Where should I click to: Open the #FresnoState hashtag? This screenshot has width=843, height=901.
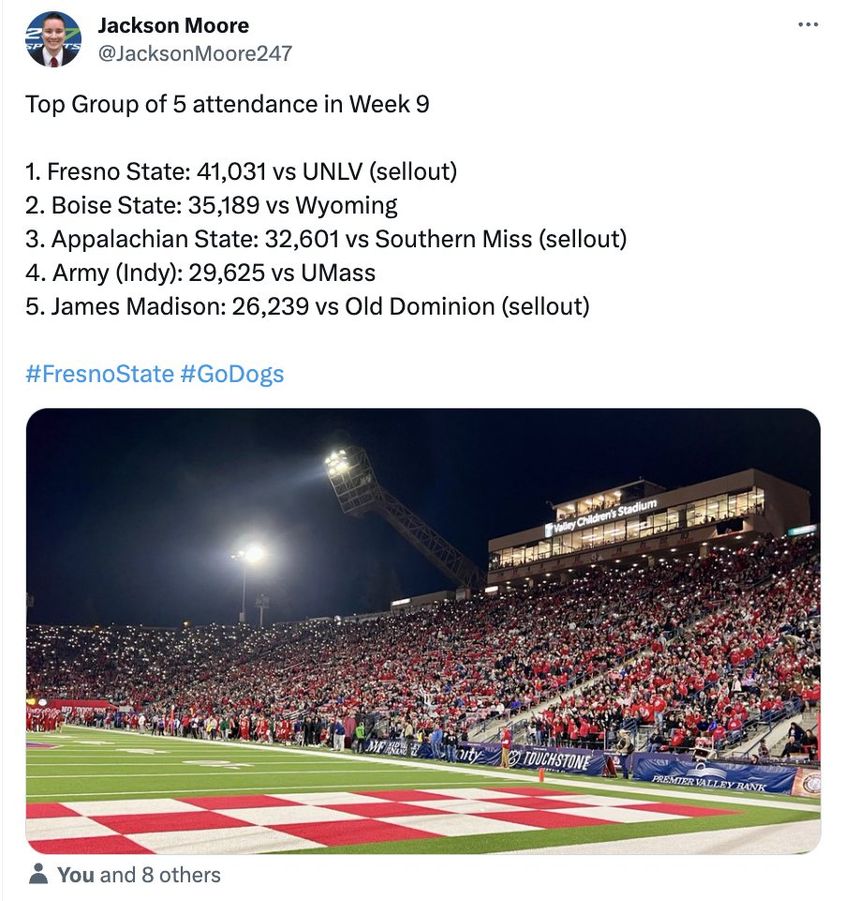click(99, 374)
